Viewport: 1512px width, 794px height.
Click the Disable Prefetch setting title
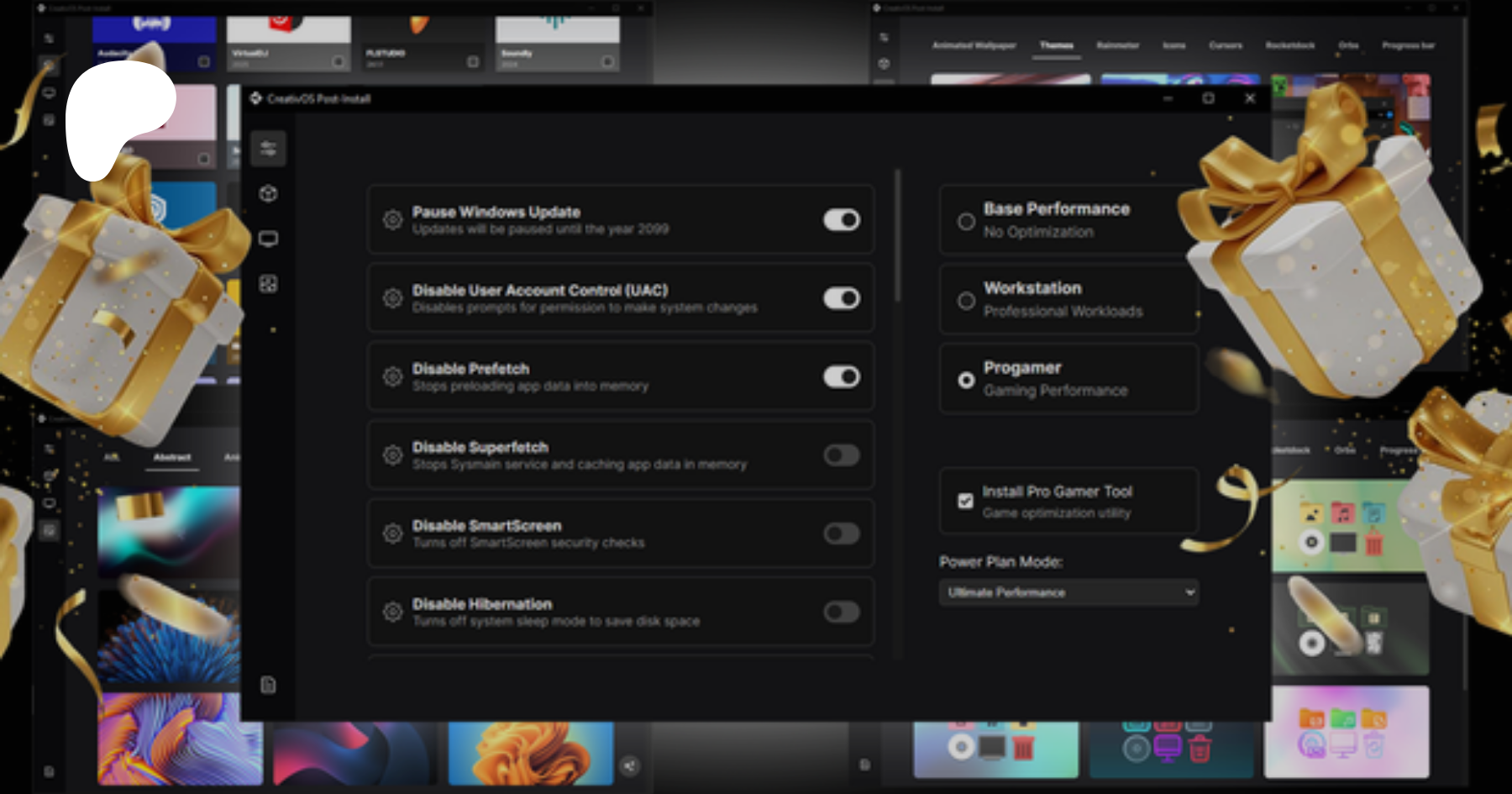tap(470, 369)
